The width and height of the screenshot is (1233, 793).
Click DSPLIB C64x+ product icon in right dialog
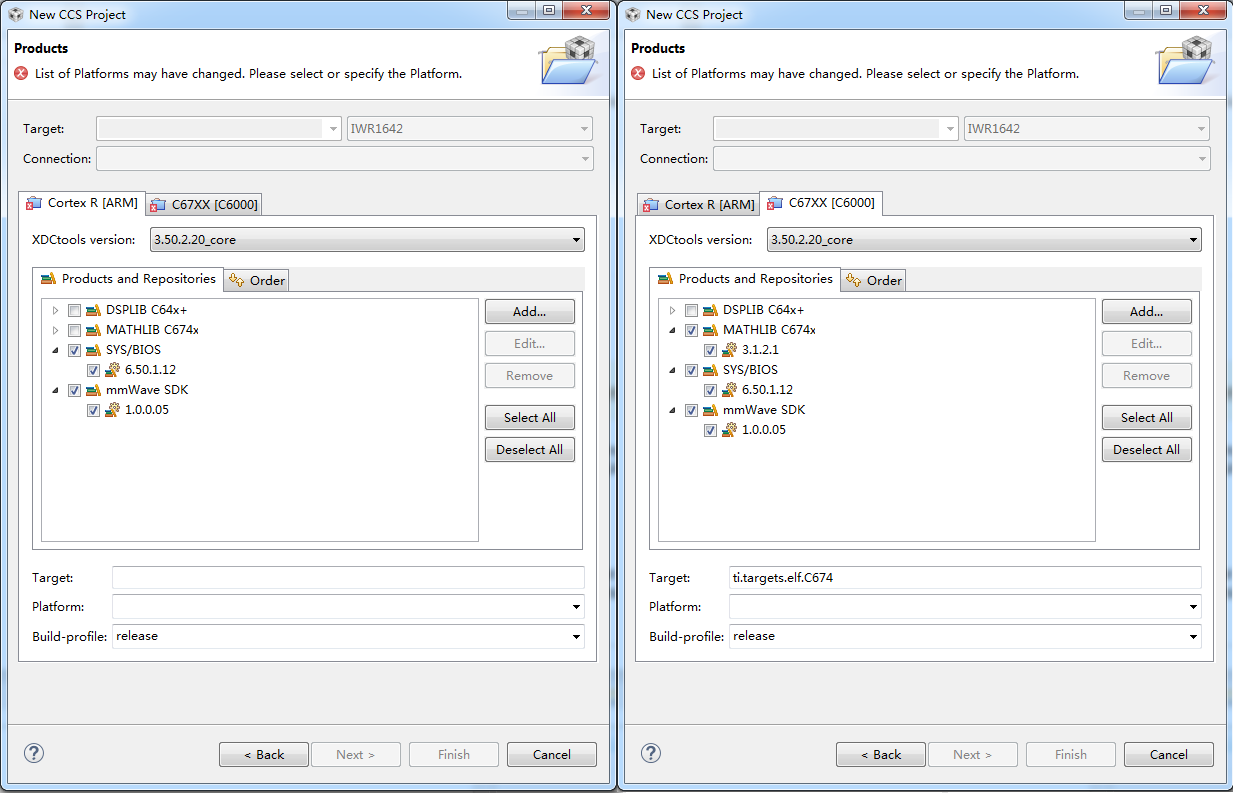(x=710, y=310)
